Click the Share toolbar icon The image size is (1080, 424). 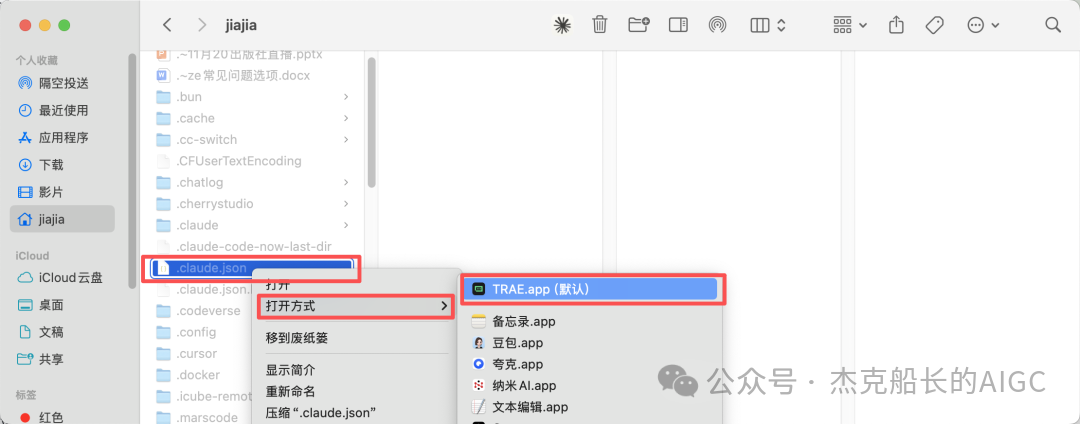point(895,25)
